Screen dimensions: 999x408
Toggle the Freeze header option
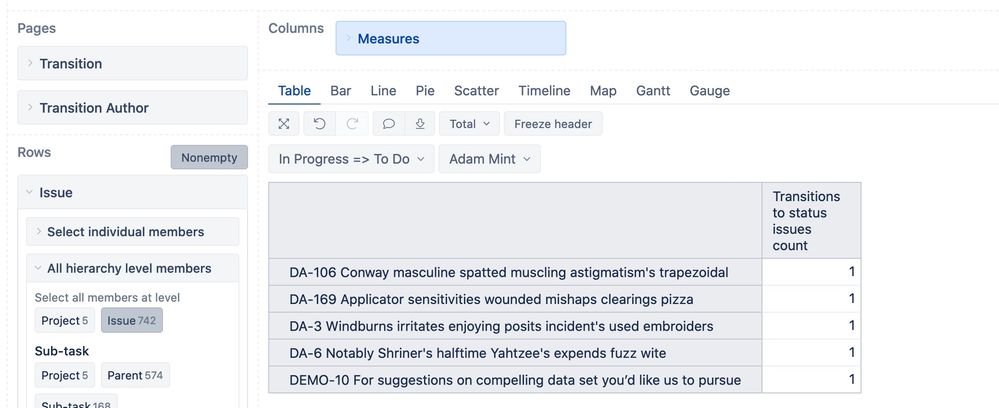pyautogui.click(x=553, y=124)
